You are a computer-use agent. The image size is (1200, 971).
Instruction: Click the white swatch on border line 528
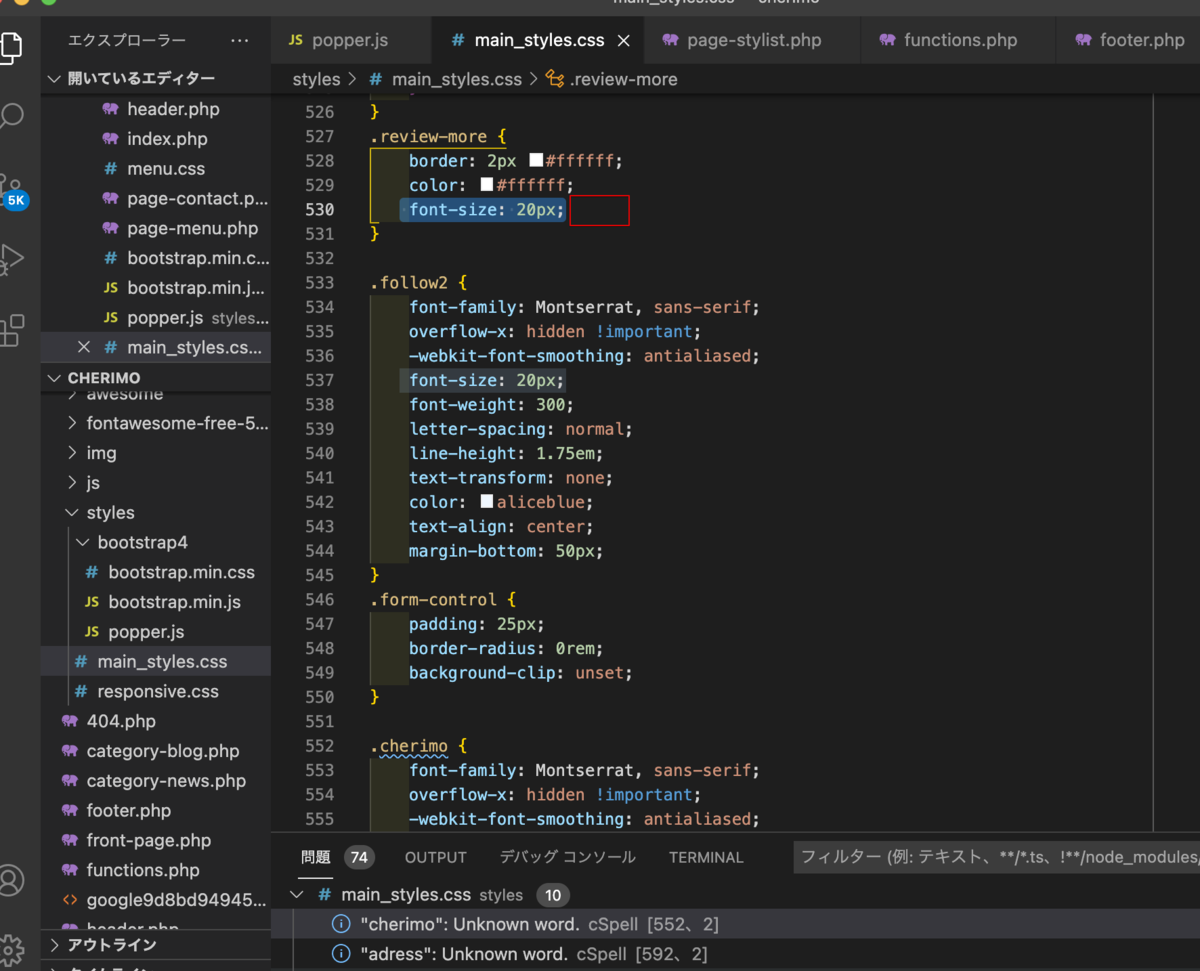(536, 161)
